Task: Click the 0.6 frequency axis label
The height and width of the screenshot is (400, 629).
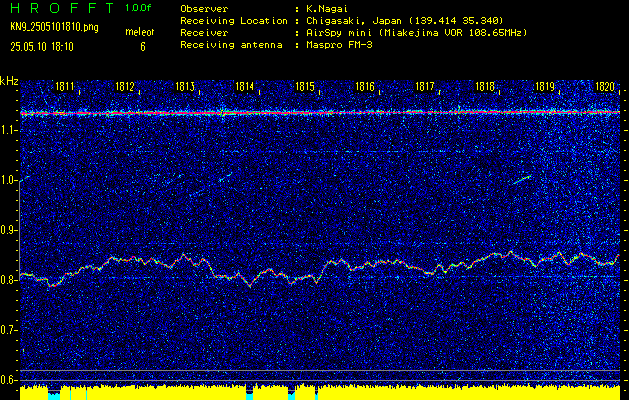Action: coord(9,380)
